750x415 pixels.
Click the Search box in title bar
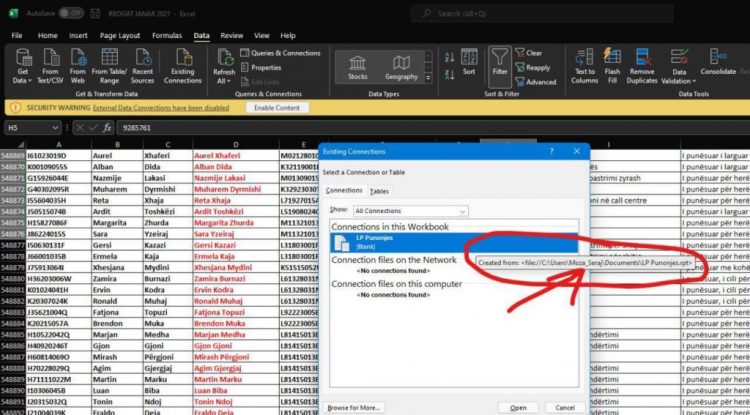point(500,13)
